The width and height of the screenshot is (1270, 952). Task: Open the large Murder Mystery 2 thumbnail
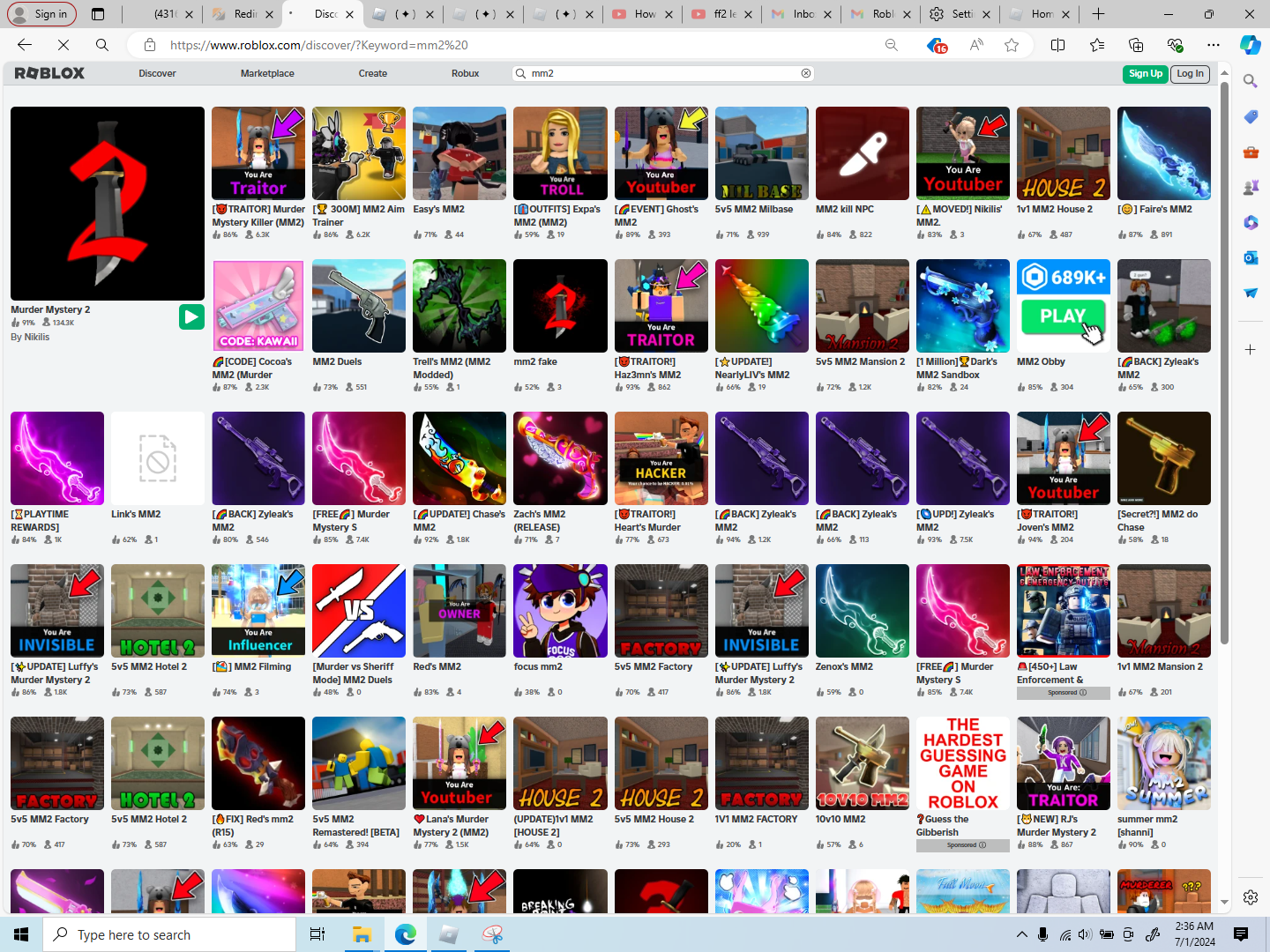(108, 204)
